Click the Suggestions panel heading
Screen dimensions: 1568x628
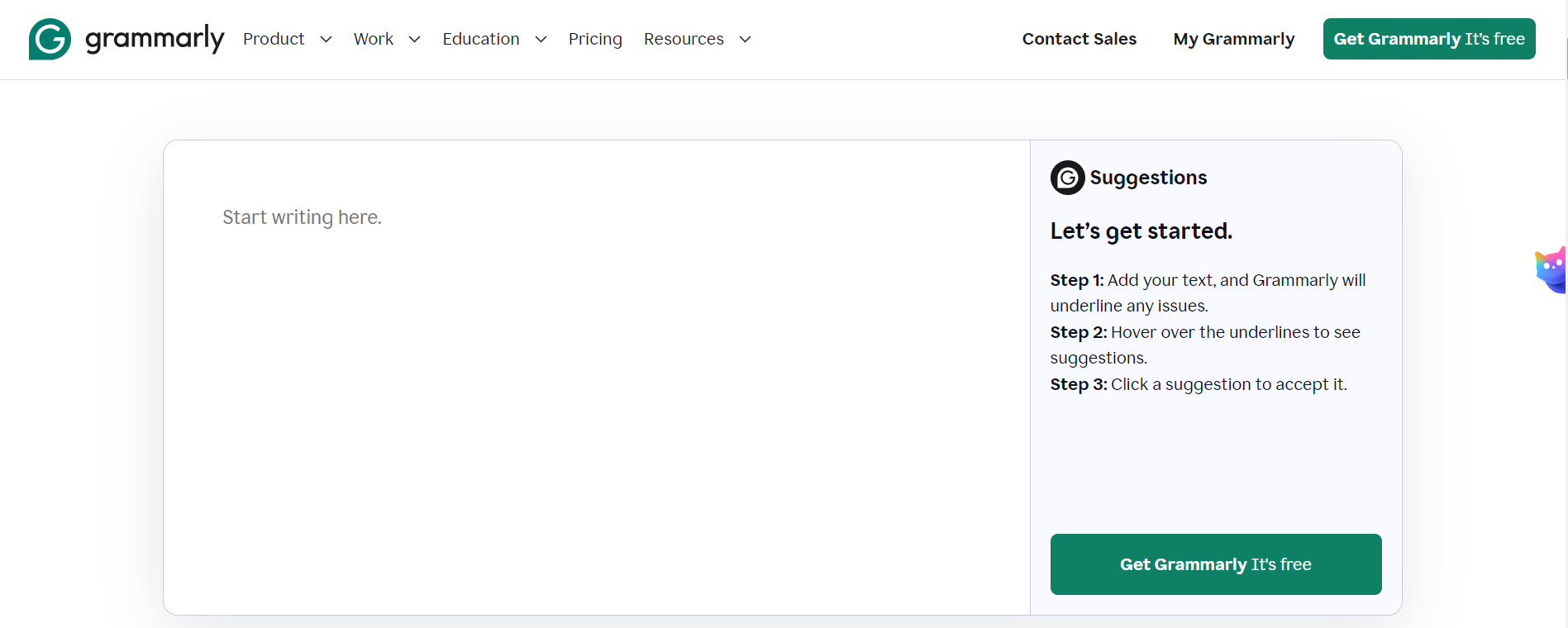click(1148, 178)
